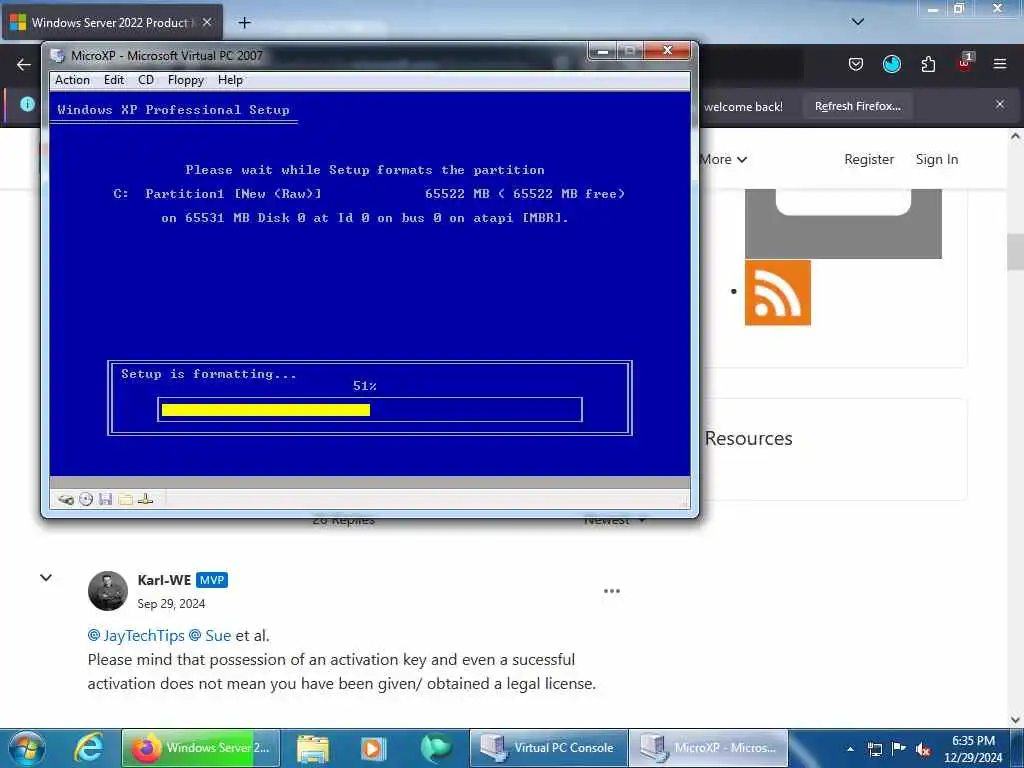The height and width of the screenshot is (768, 1024).
Task: Open the Edit menu in Virtual PC
Action: tap(114, 80)
